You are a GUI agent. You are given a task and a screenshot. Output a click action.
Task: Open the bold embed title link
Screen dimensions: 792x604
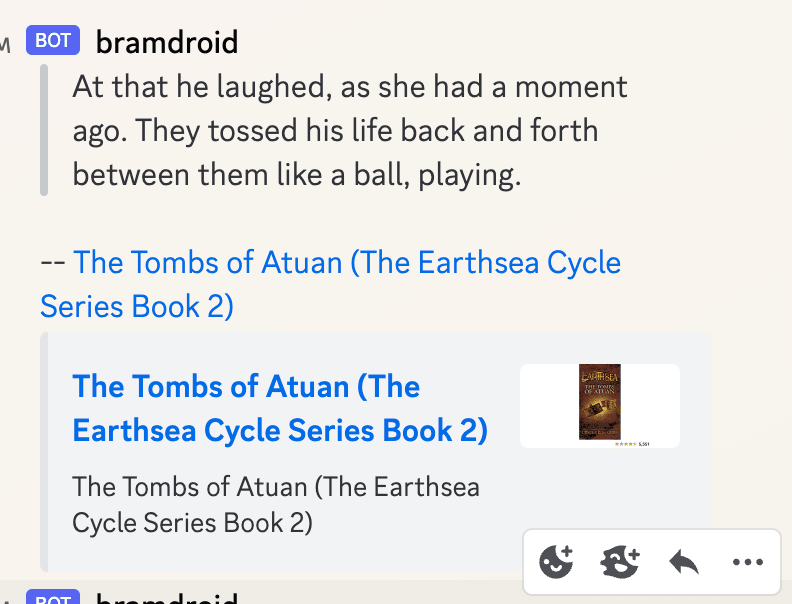(x=280, y=408)
